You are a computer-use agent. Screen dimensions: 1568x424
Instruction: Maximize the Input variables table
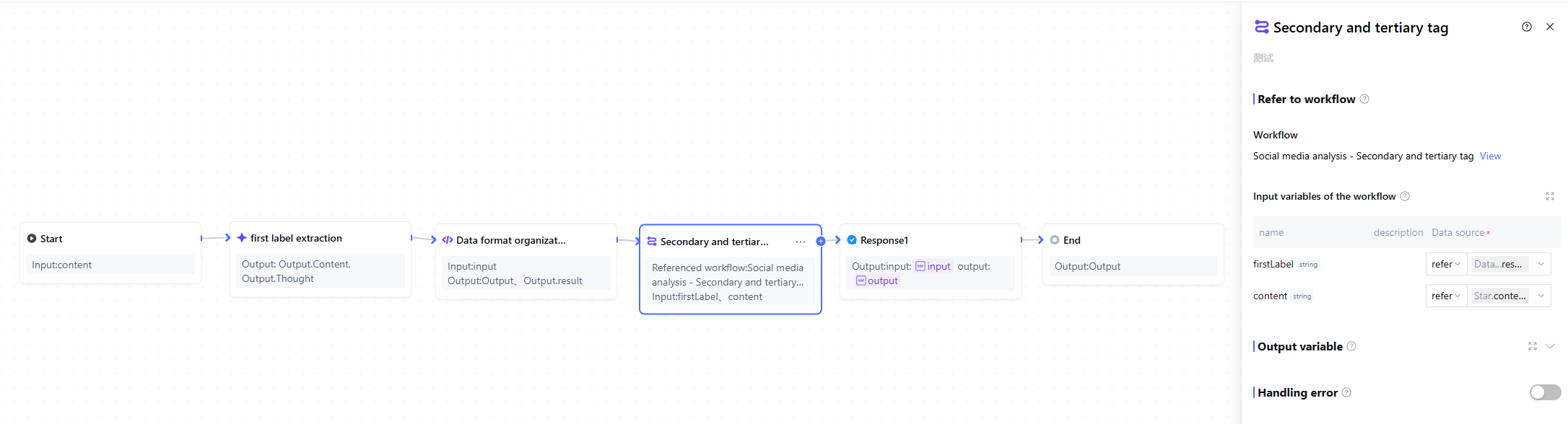[1549, 196]
